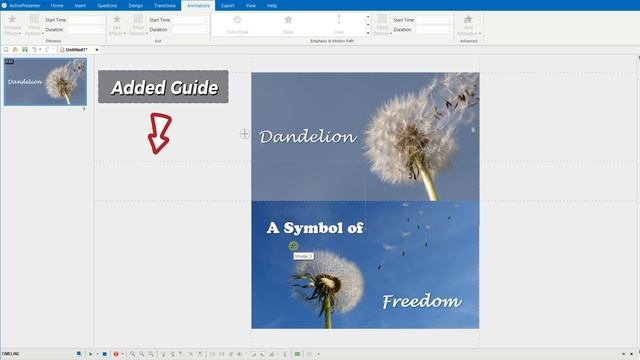Click the Save quick-access icon
This screenshot has width=640, height=360.
(x=25, y=50)
